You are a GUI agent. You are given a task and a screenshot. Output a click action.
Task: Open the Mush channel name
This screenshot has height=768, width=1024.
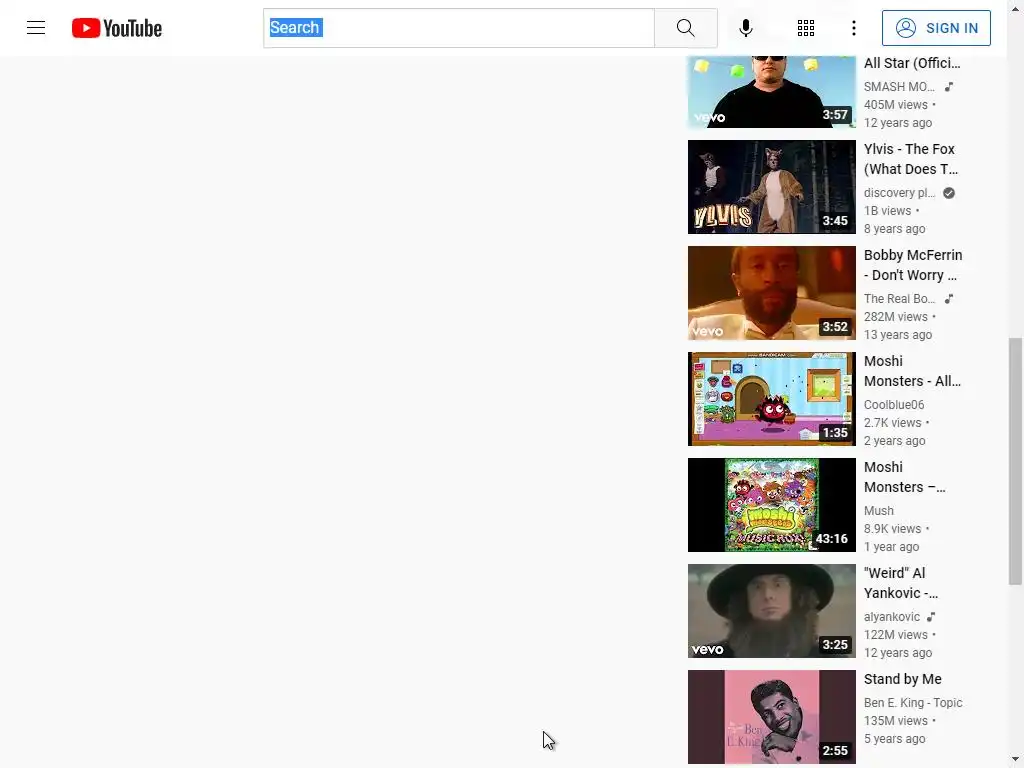click(878, 511)
